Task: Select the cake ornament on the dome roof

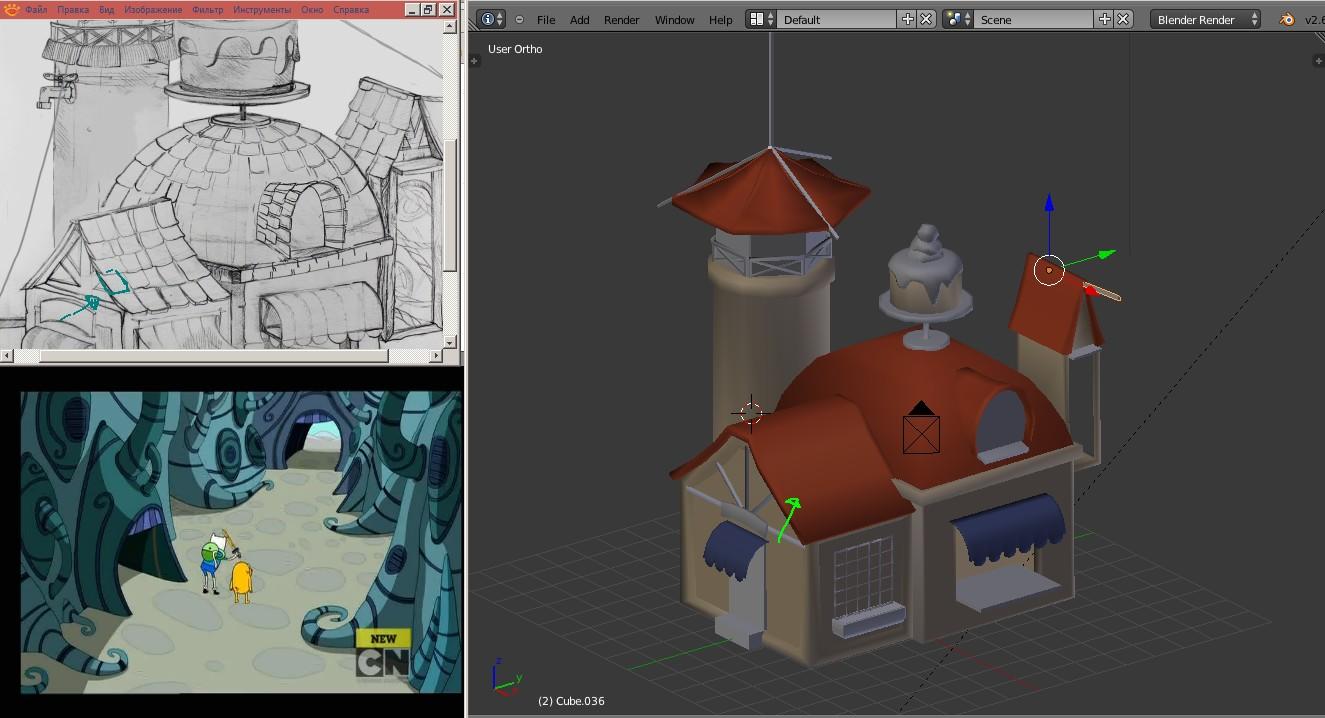Action: 925,285
